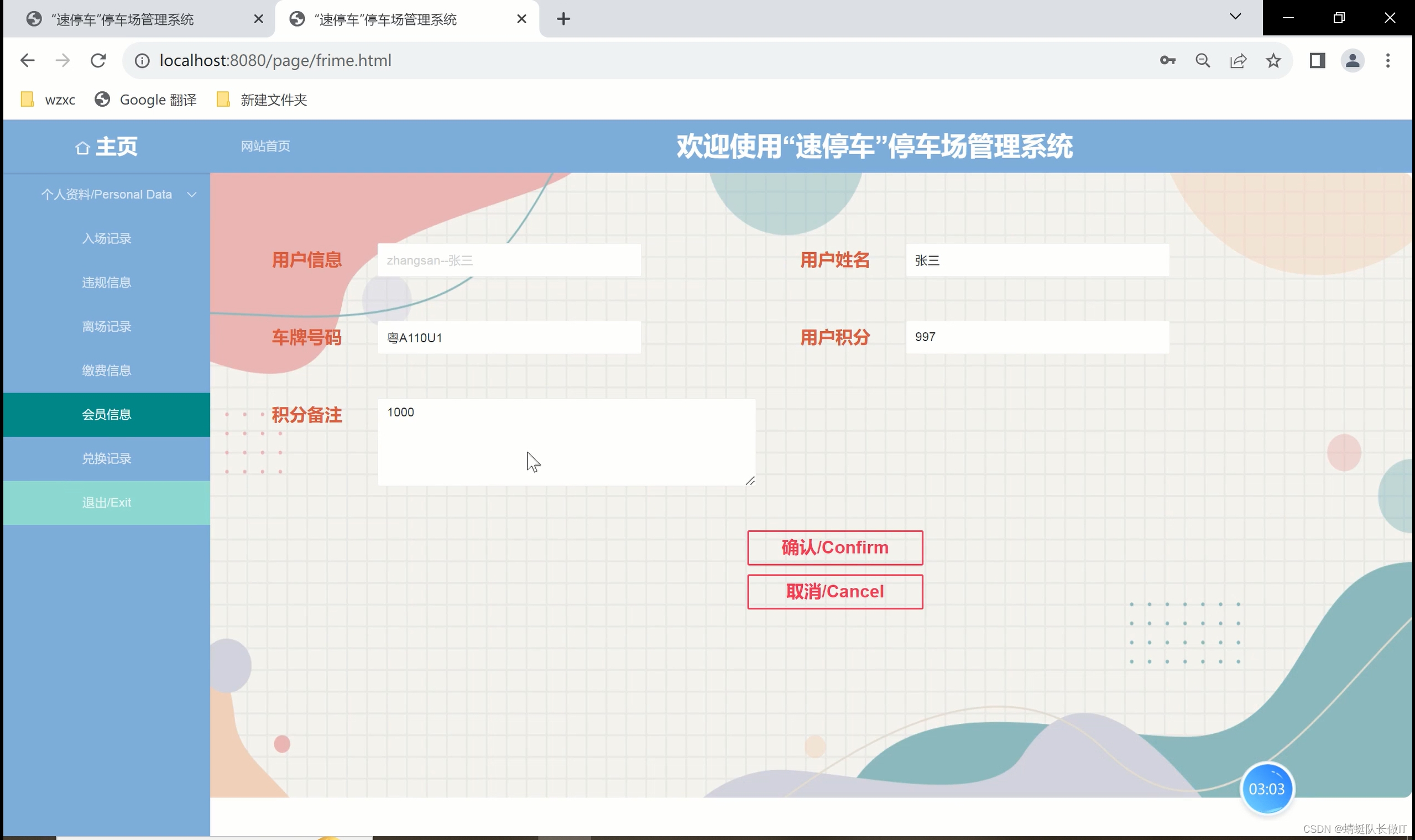The image size is (1415, 840).
Task: Bookmark the page with the star icon
Action: coord(1273,60)
